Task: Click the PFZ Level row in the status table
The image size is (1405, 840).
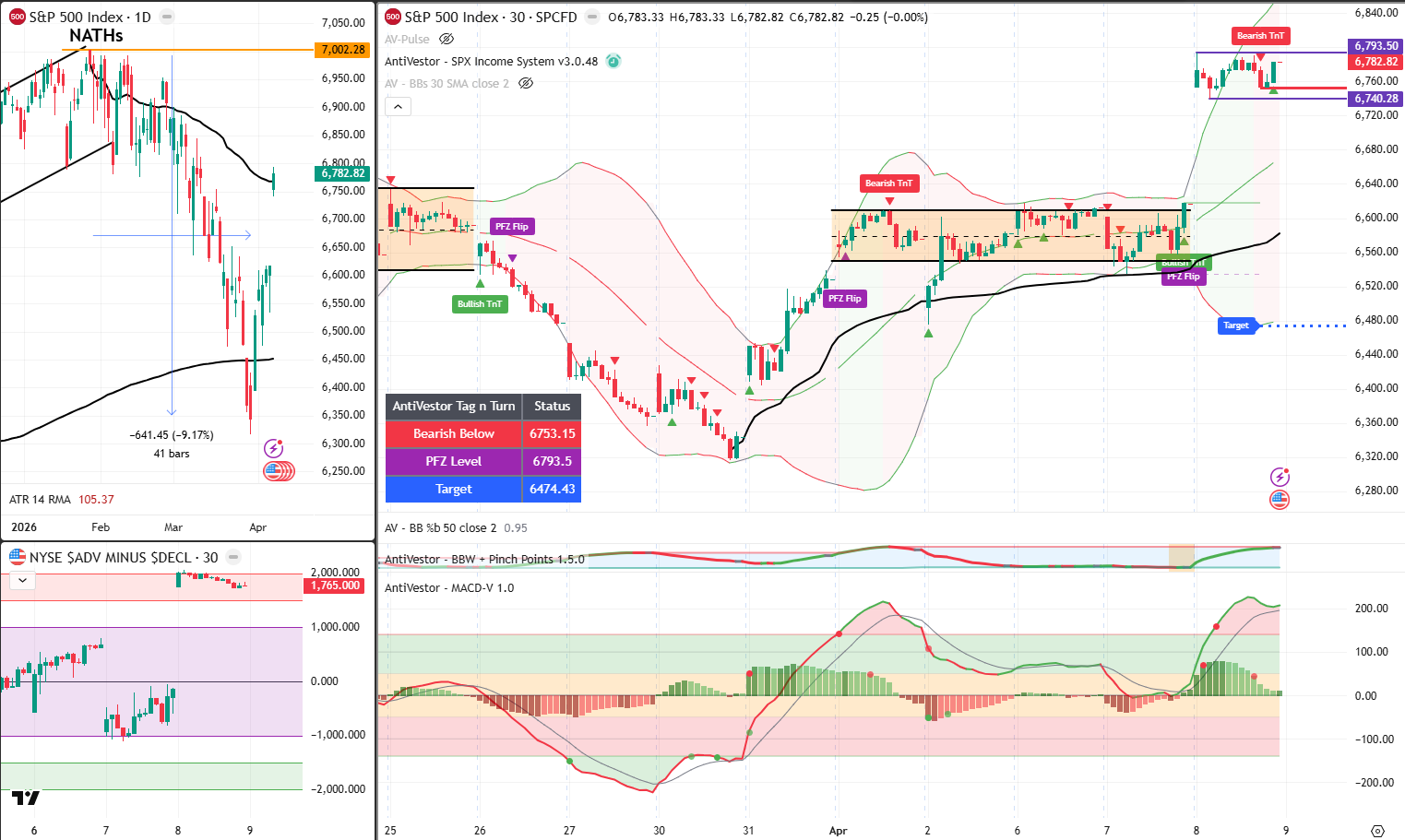Action: click(x=453, y=461)
